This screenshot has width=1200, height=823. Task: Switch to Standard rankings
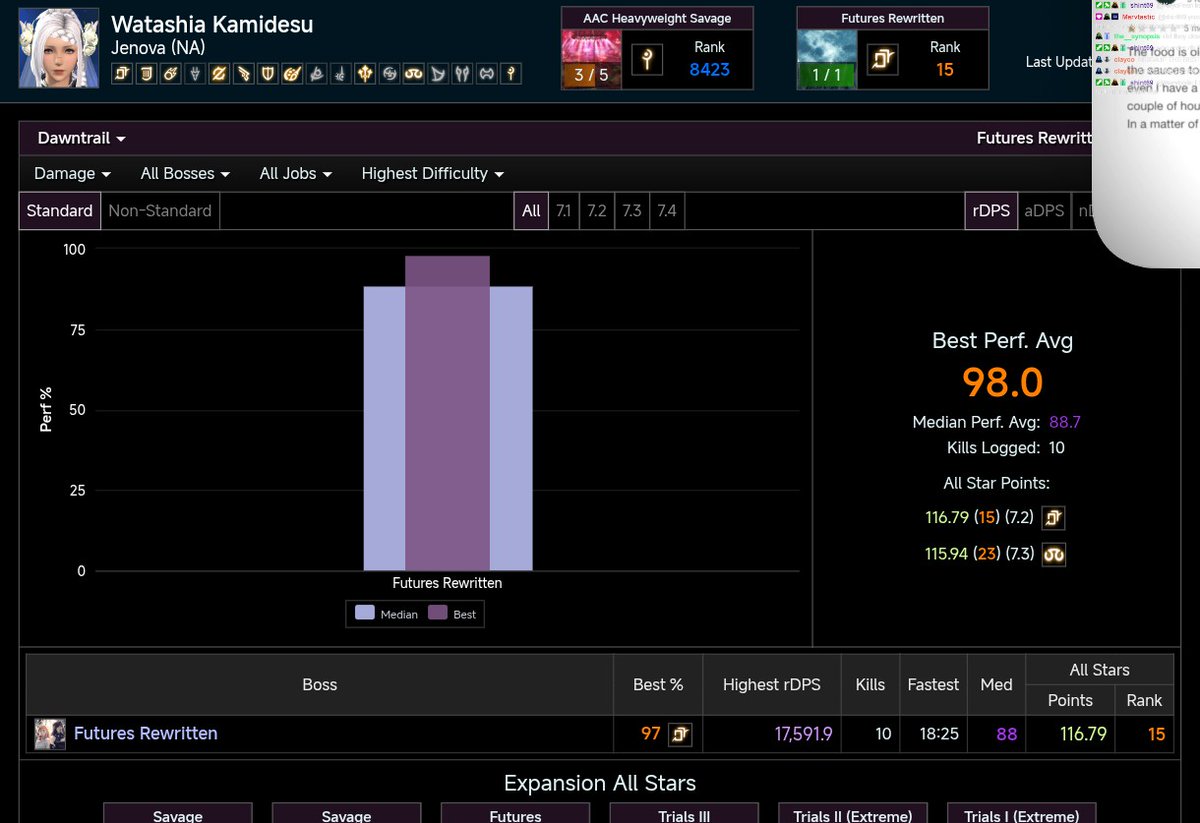(59, 211)
